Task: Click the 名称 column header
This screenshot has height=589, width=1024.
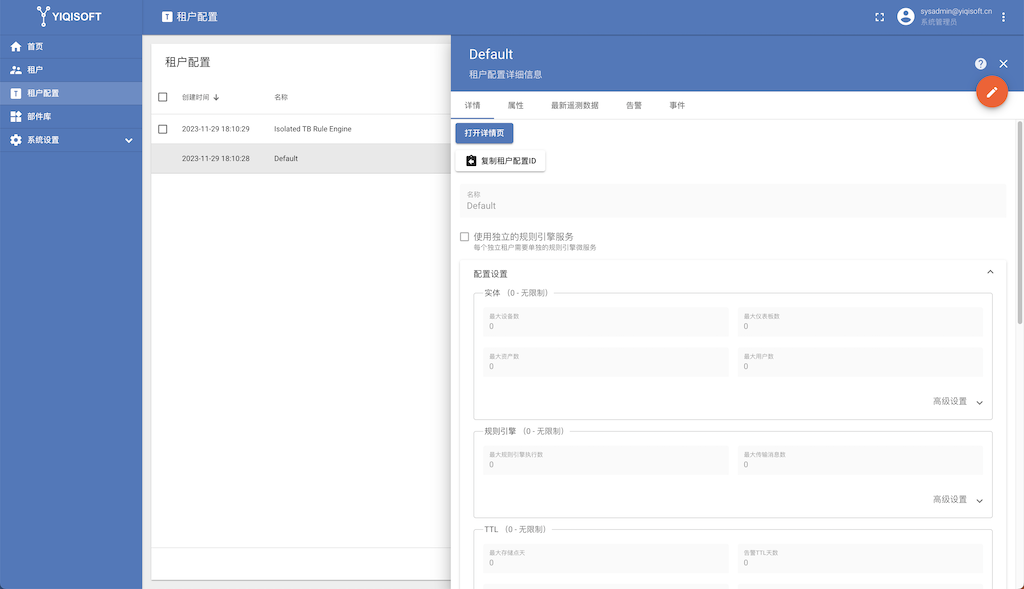Action: [x=281, y=97]
